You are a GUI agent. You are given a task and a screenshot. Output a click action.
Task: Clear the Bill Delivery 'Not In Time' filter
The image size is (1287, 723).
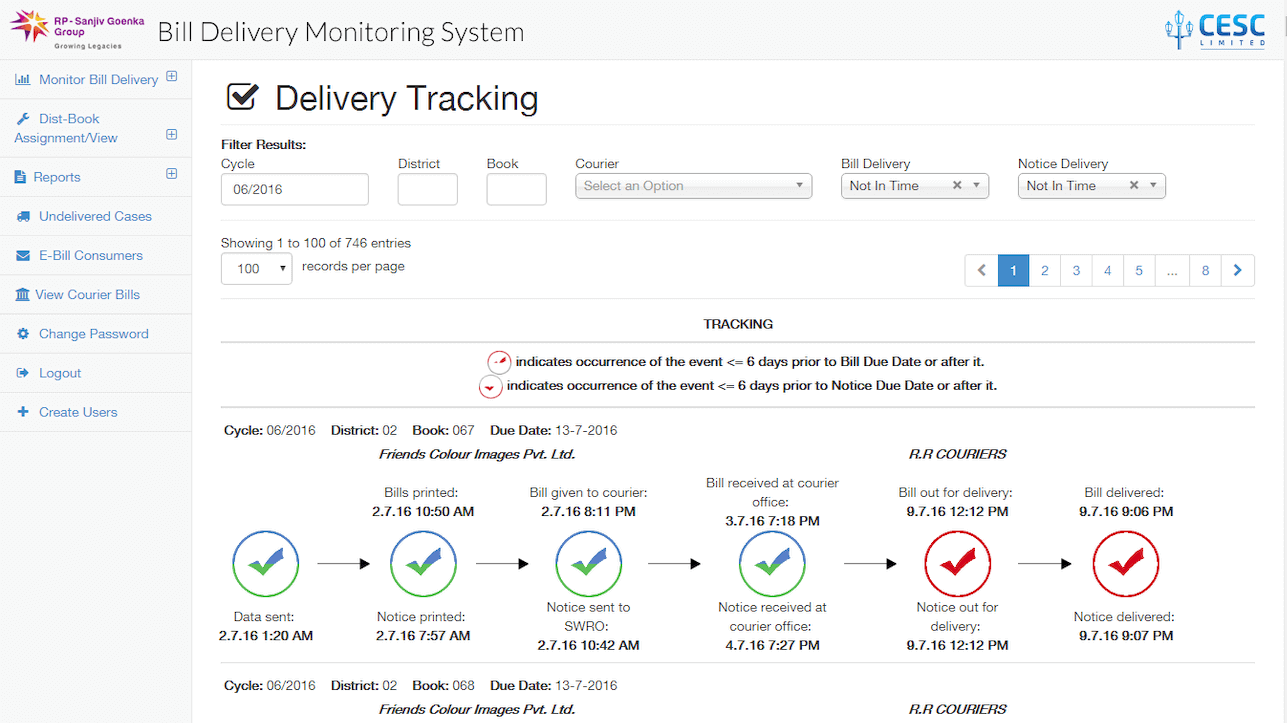tap(957, 186)
